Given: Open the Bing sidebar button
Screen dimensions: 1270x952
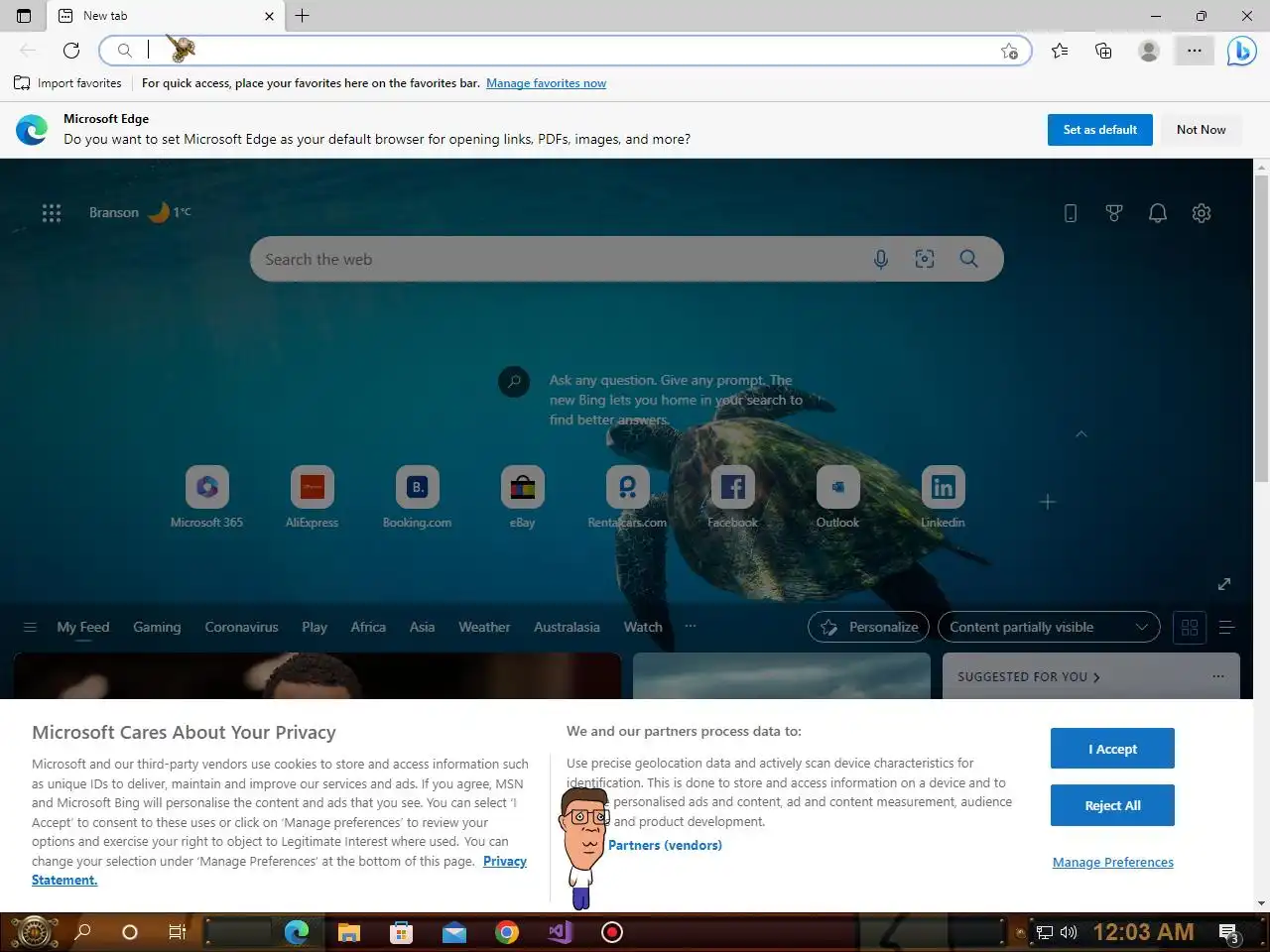Looking at the screenshot, I should click(1241, 51).
